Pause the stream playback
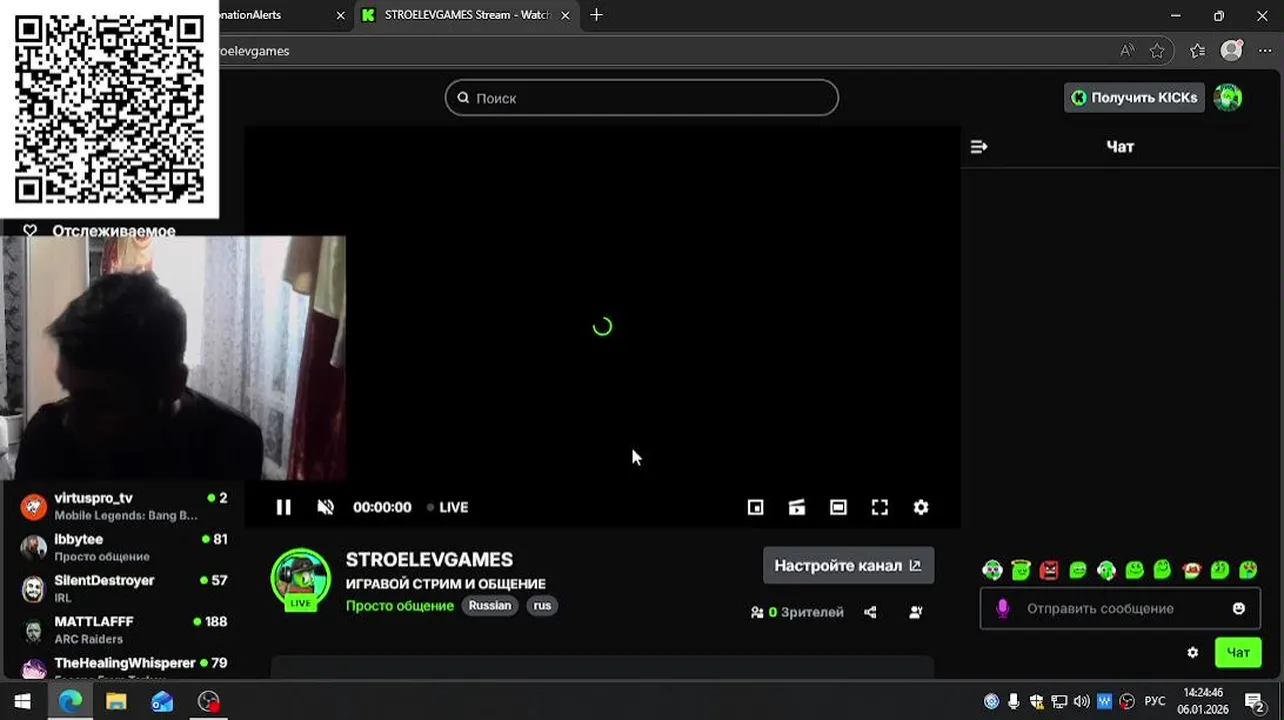This screenshot has width=1284, height=720. click(x=283, y=507)
